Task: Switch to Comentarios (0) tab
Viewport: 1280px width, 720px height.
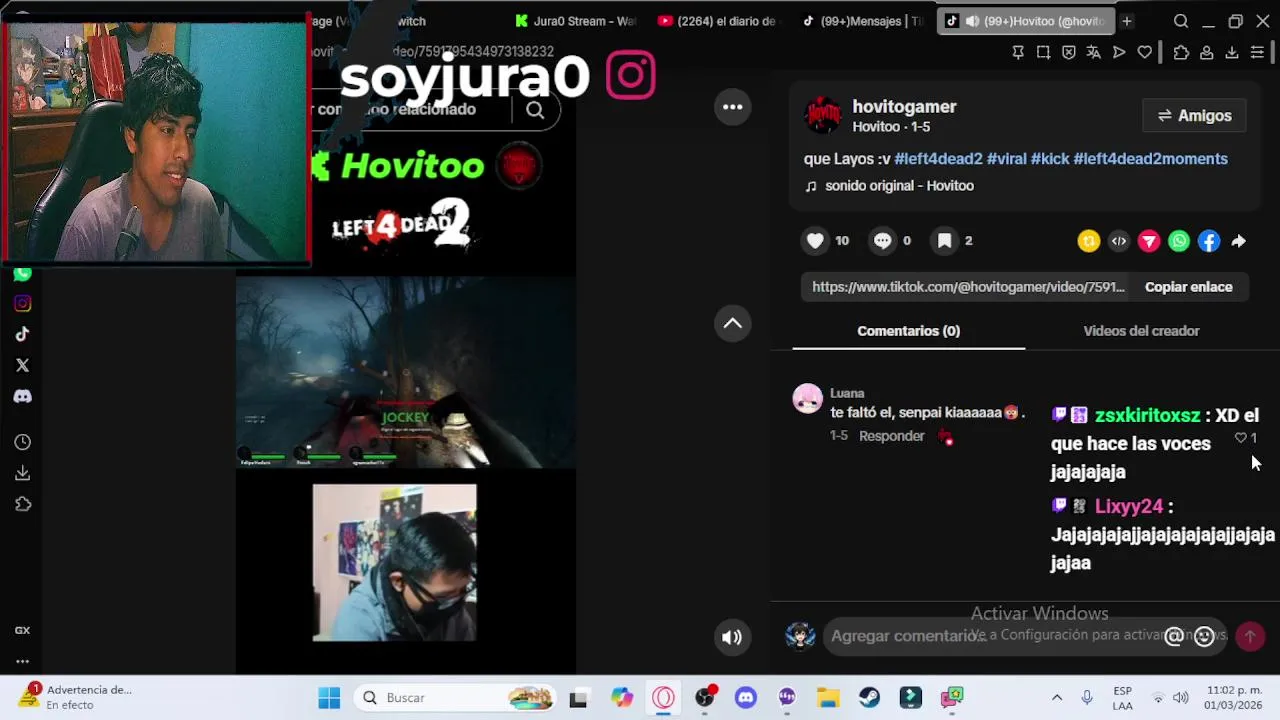Action: pyautogui.click(x=908, y=331)
